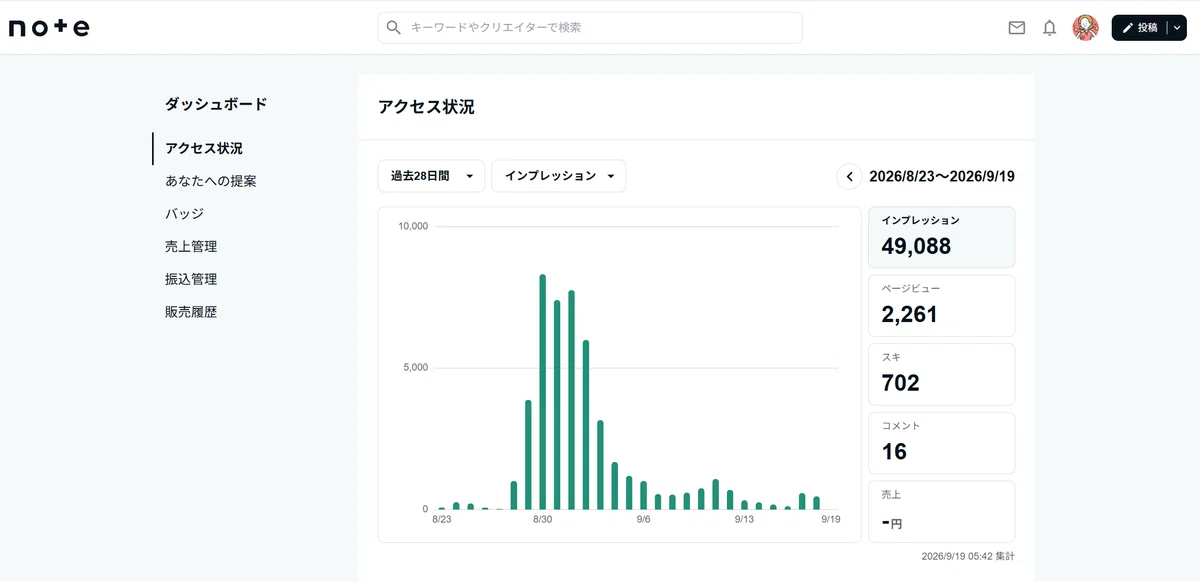Click the 2026/9/19 05:42 集計 timestamp
1200x582 pixels.
(x=968, y=556)
